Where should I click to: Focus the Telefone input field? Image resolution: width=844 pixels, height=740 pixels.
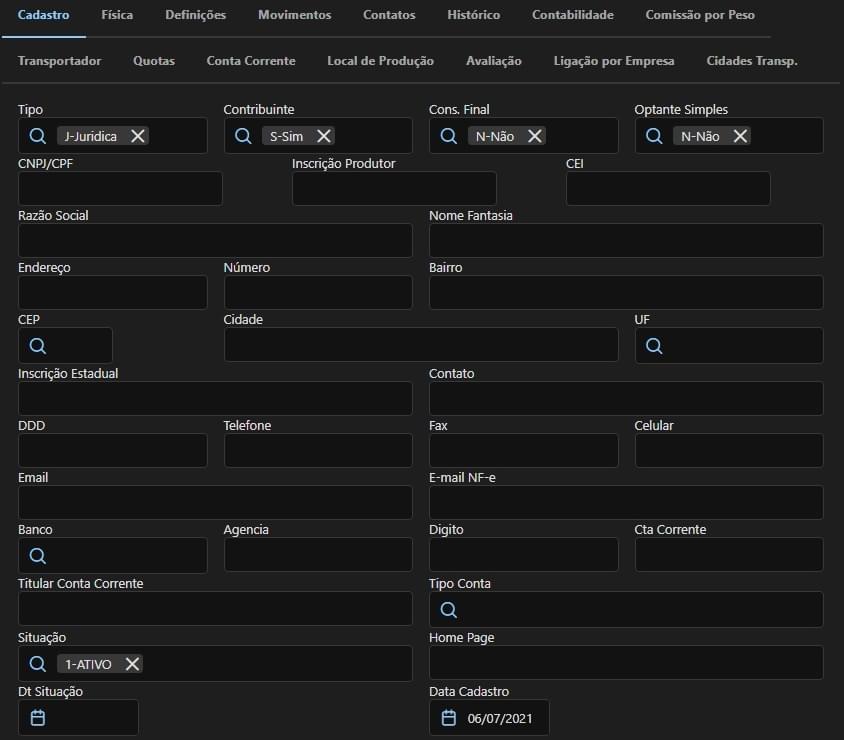coord(318,450)
